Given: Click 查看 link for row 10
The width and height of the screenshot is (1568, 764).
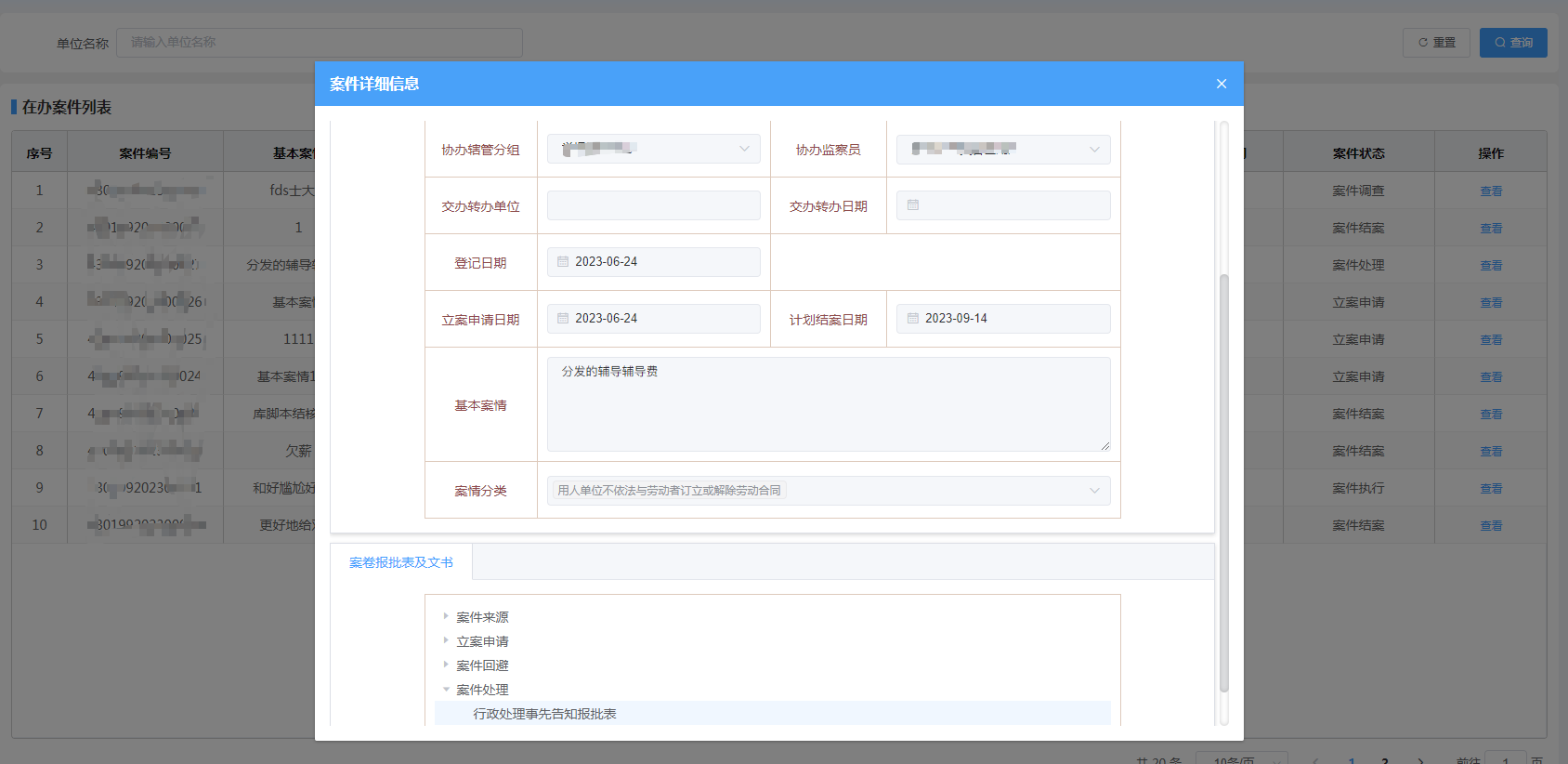Looking at the screenshot, I should click(x=1491, y=525).
